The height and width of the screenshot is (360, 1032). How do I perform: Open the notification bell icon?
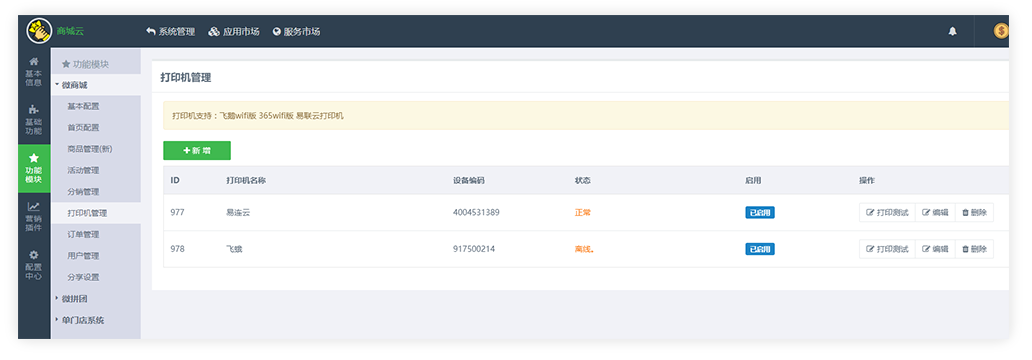pos(952,32)
